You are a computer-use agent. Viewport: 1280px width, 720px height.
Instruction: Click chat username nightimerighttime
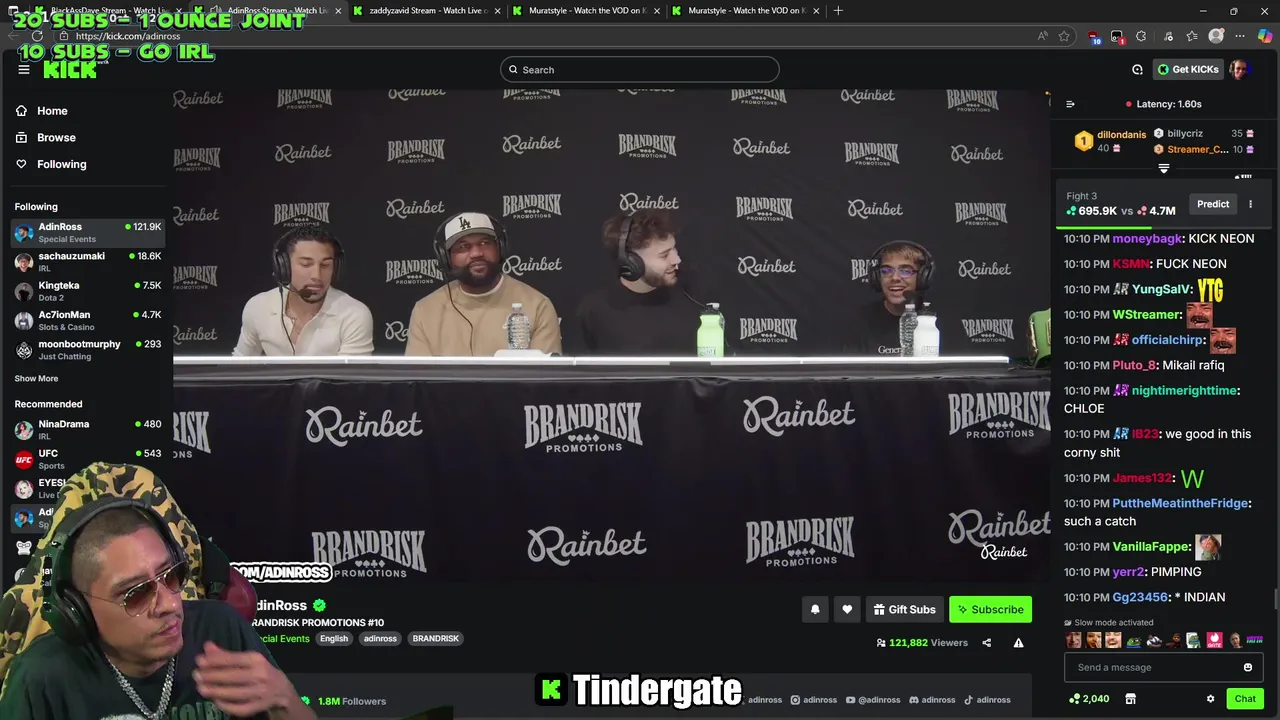click(1185, 391)
